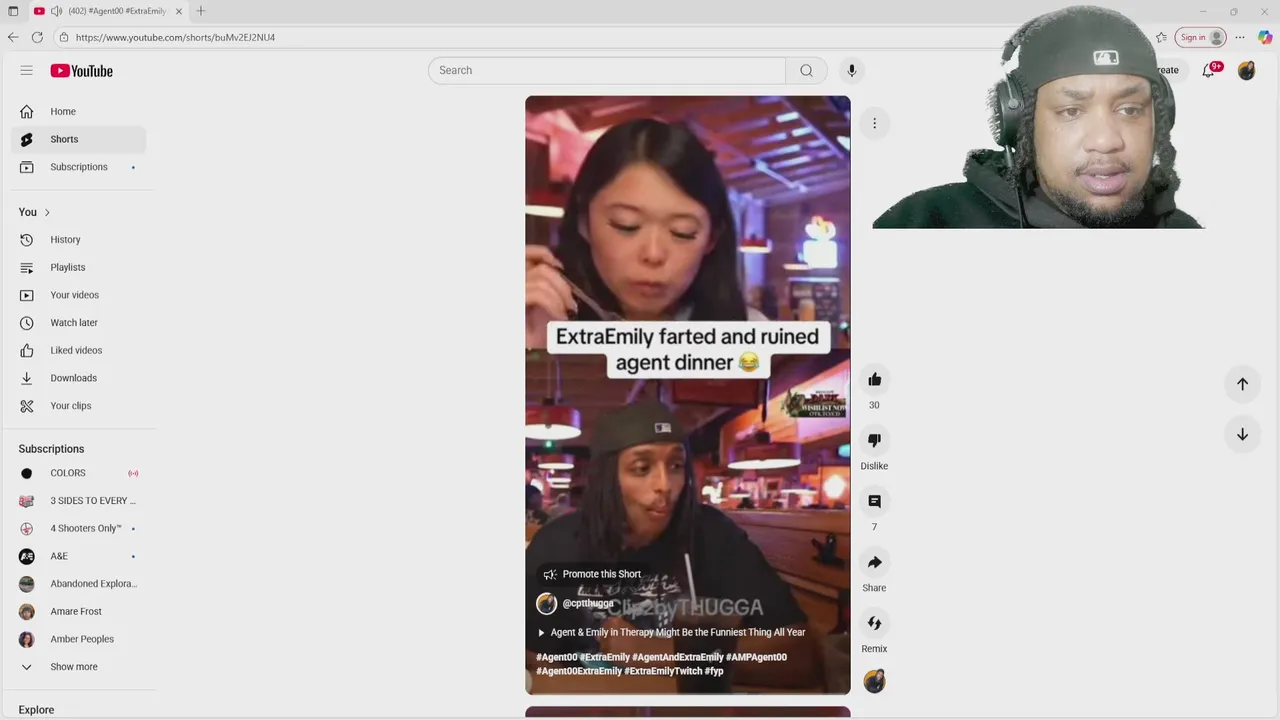
Task: Open the @cptthugga channel name
Action: coord(588,603)
